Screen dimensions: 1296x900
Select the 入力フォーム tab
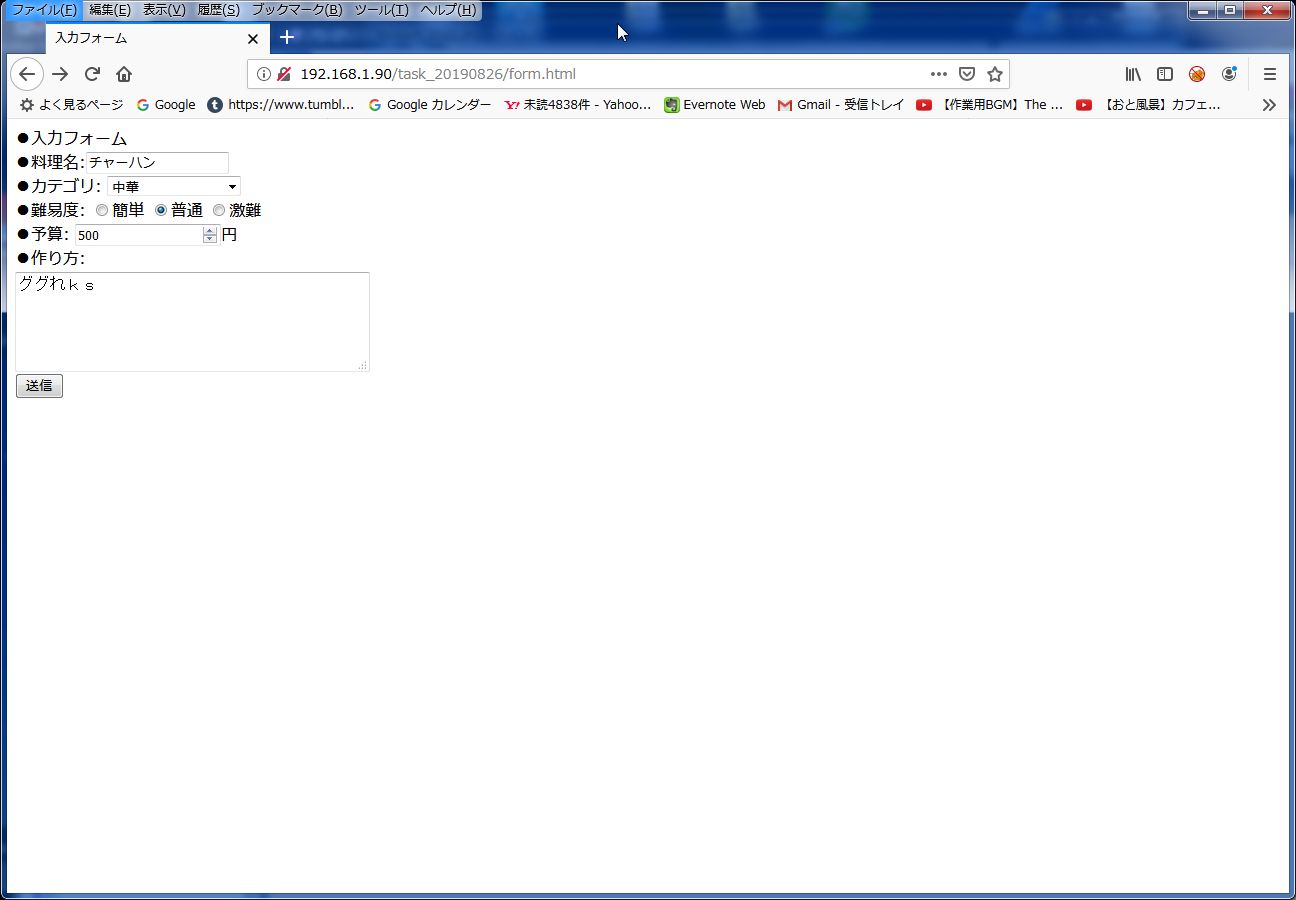coord(157,38)
